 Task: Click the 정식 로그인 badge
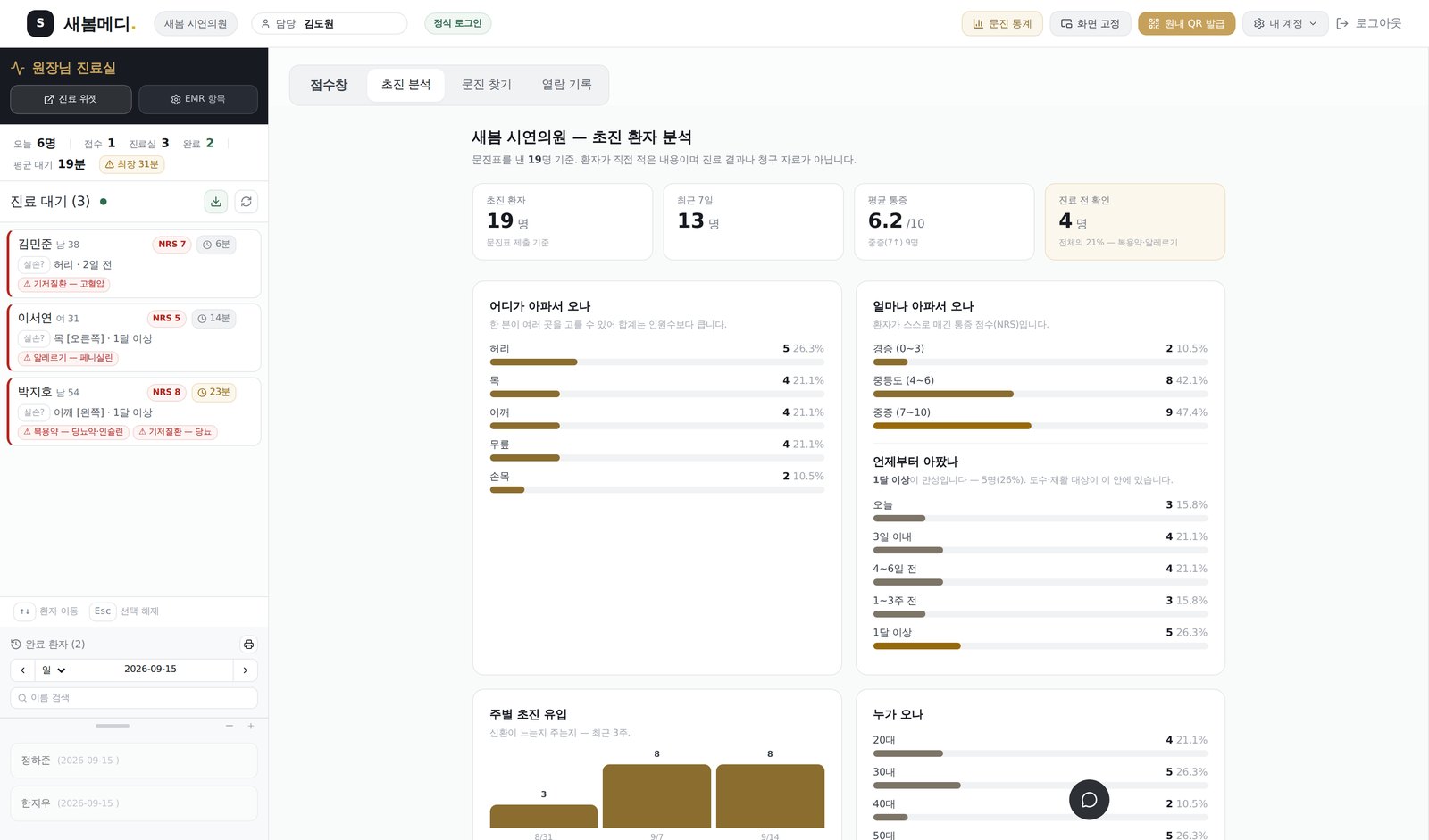click(457, 23)
